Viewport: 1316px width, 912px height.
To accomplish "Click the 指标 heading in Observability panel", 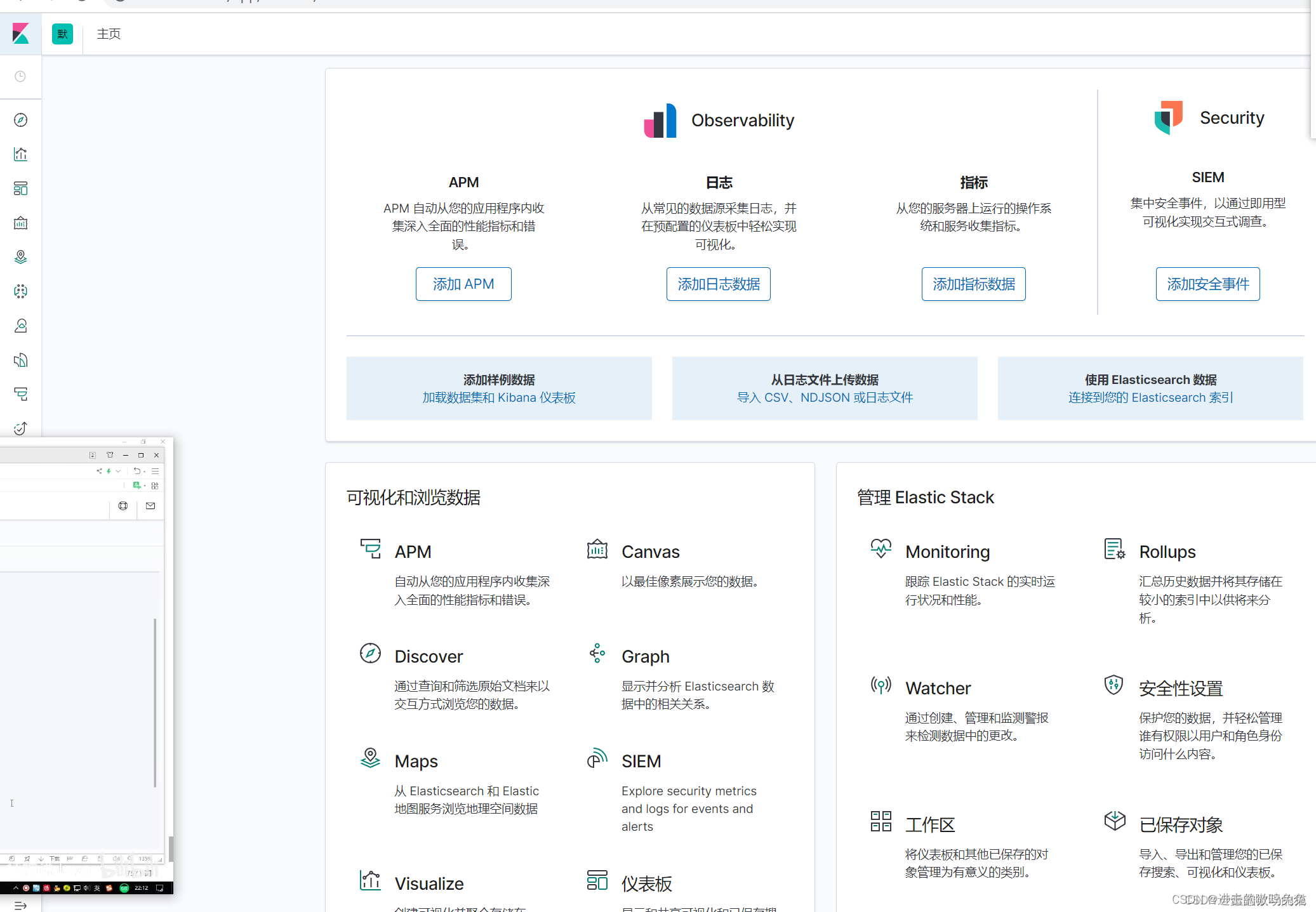I will 974,182.
